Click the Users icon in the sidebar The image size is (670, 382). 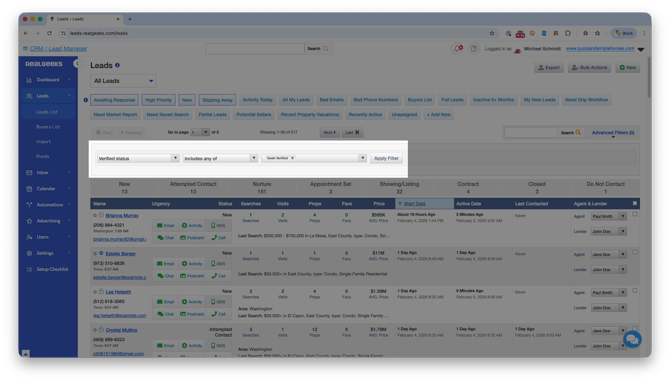point(29,237)
